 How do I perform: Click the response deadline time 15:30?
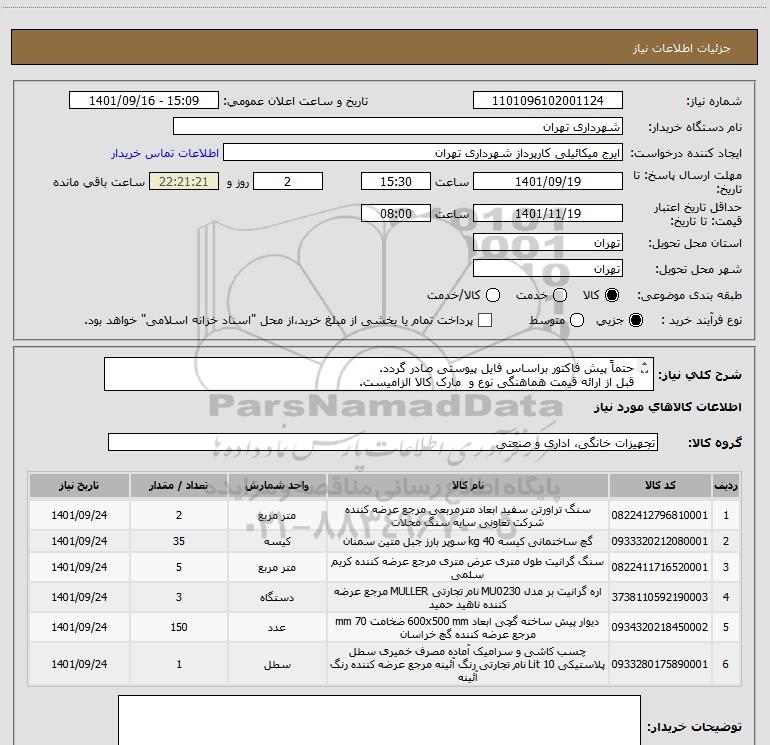coord(396,181)
